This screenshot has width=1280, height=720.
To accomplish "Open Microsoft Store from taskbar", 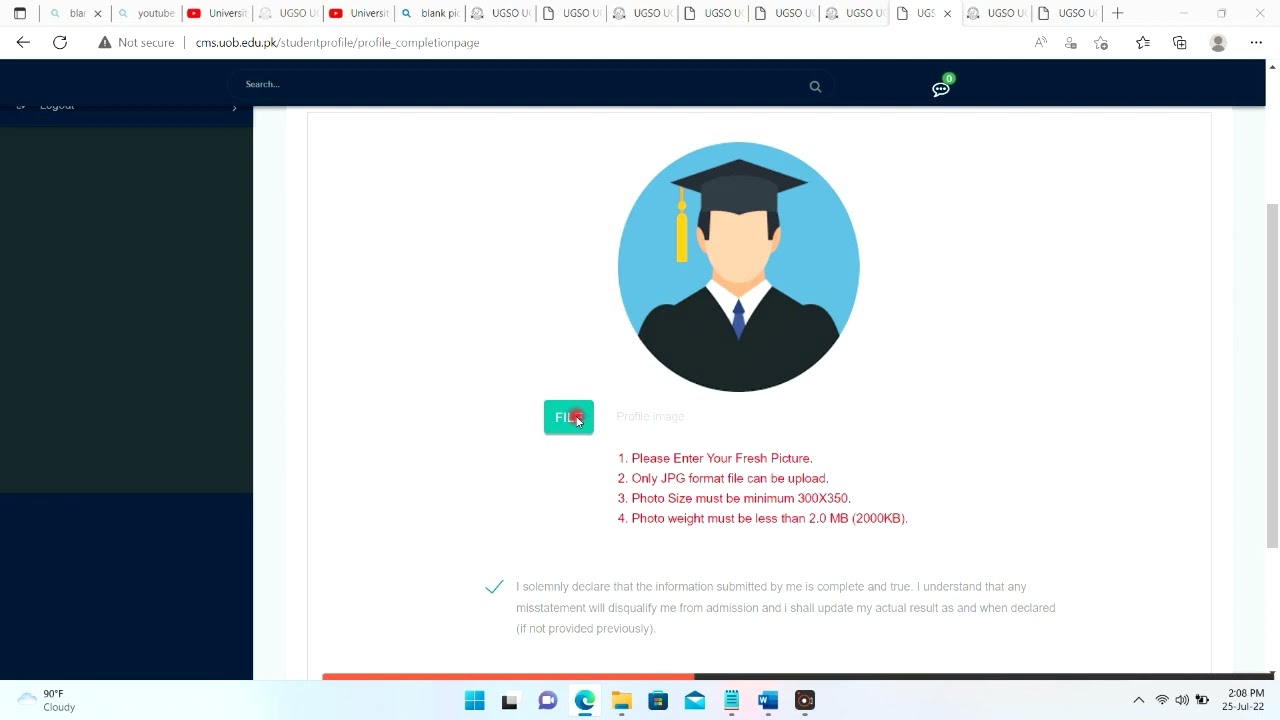I will click(658, 701).
